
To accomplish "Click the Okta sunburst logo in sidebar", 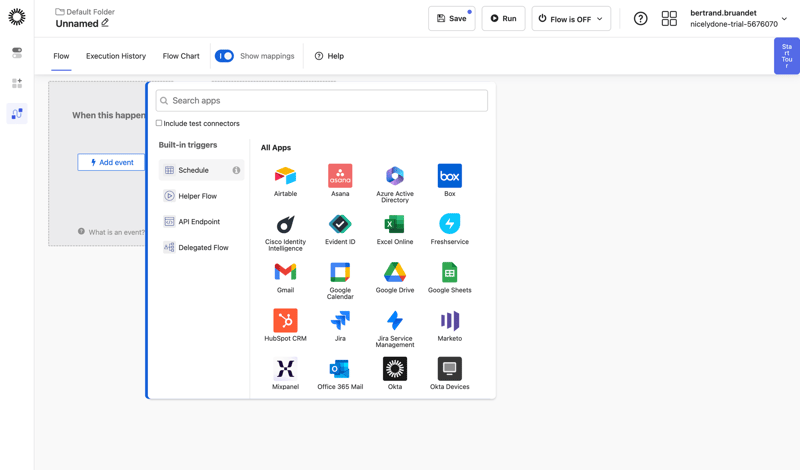I will point(17,17).
